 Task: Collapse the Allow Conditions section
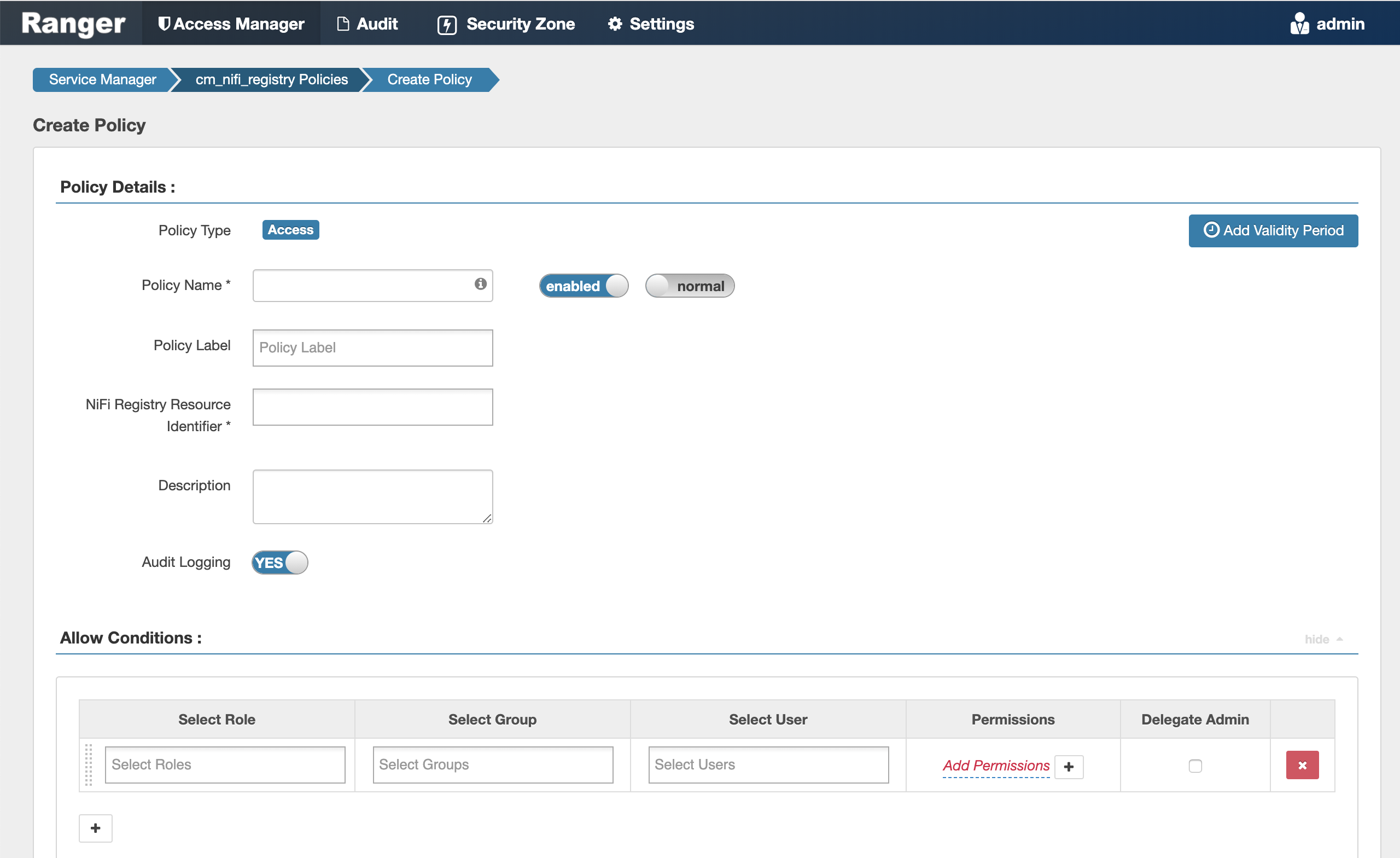(1321, 639)
